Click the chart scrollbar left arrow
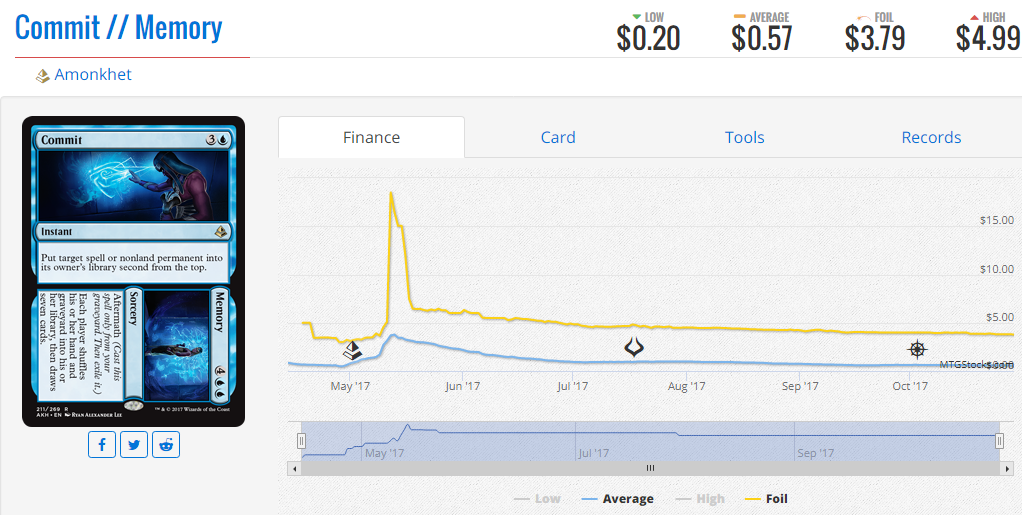The width and height of the screenshot is (1022, 515). [x=295, y=468]
